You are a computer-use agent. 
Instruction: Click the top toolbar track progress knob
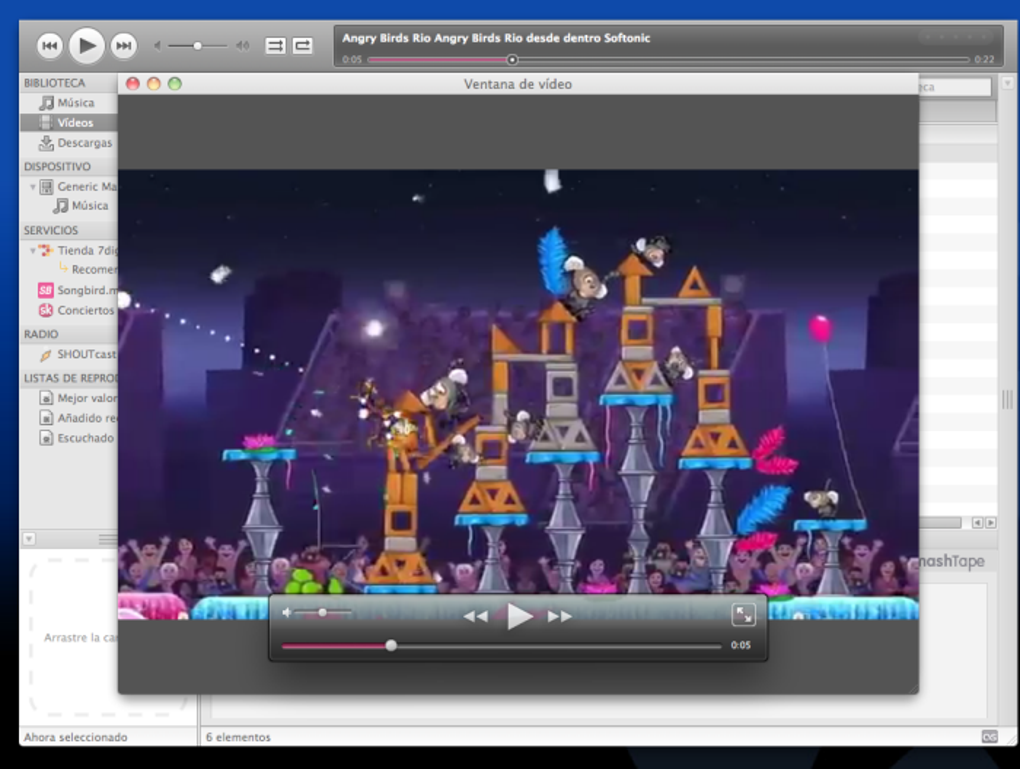tap(512, 60)
